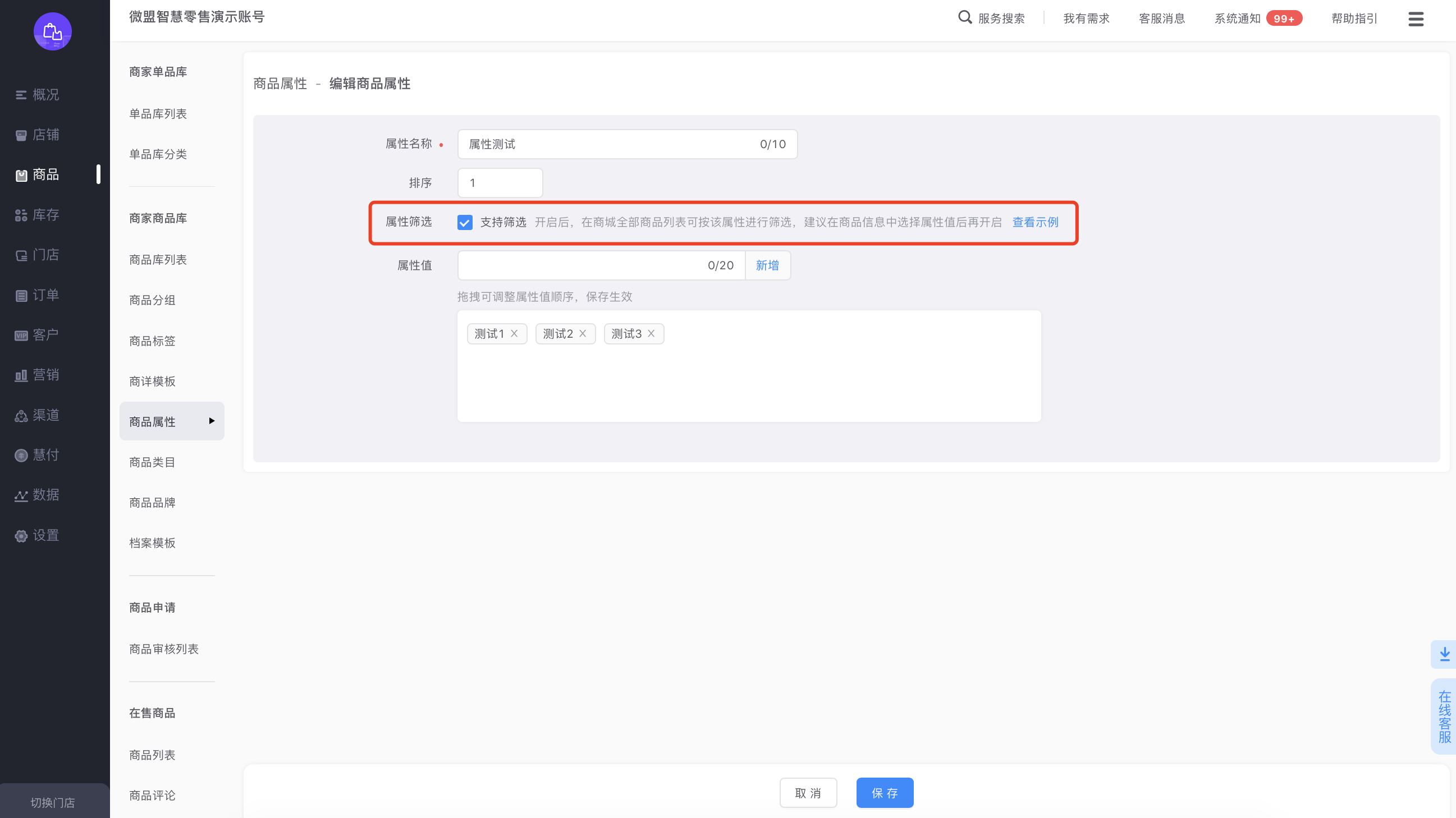Image resolution: width=1456 pixels, height=818 pixels.
Task: Remove the 测试1 attribute tag
Action: (514, 334)
